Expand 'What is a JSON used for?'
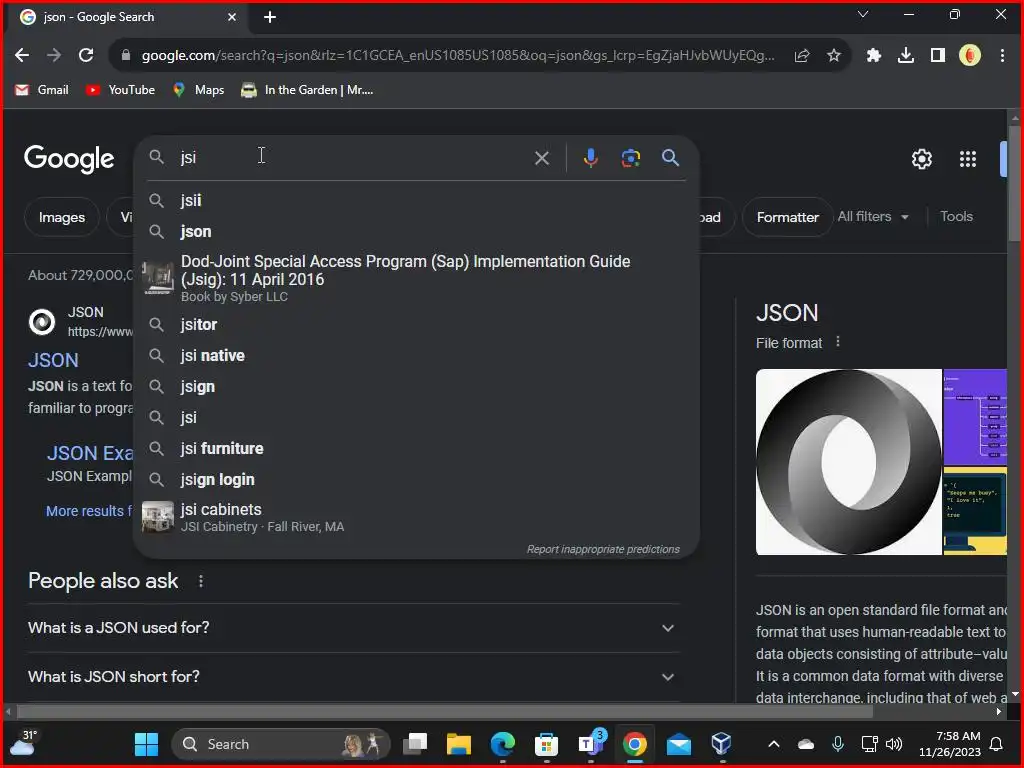1024x768 pixels. (353, 628)
